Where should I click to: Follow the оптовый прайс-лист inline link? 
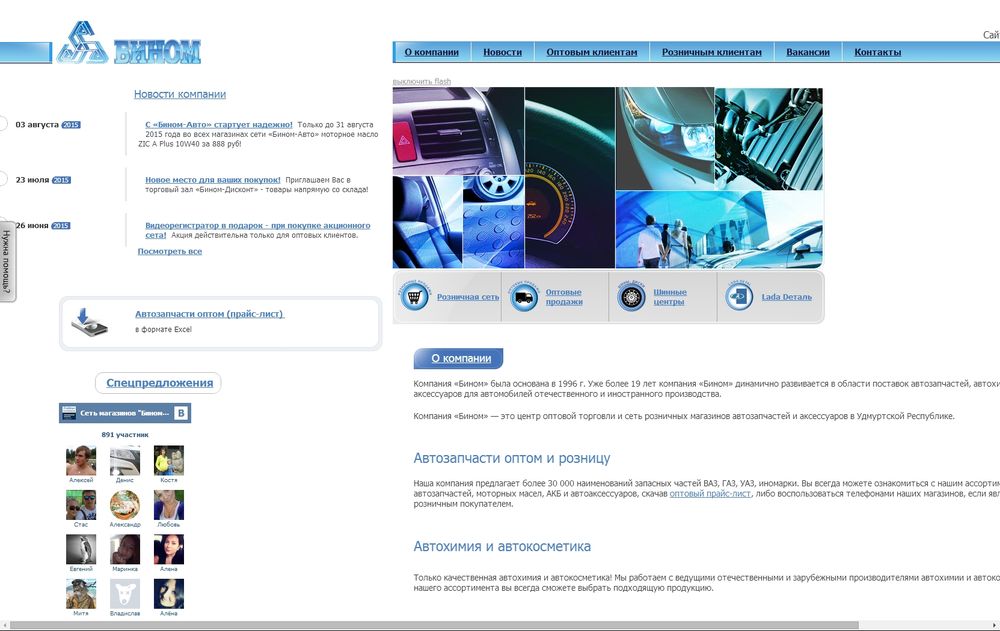coord(710,494)
